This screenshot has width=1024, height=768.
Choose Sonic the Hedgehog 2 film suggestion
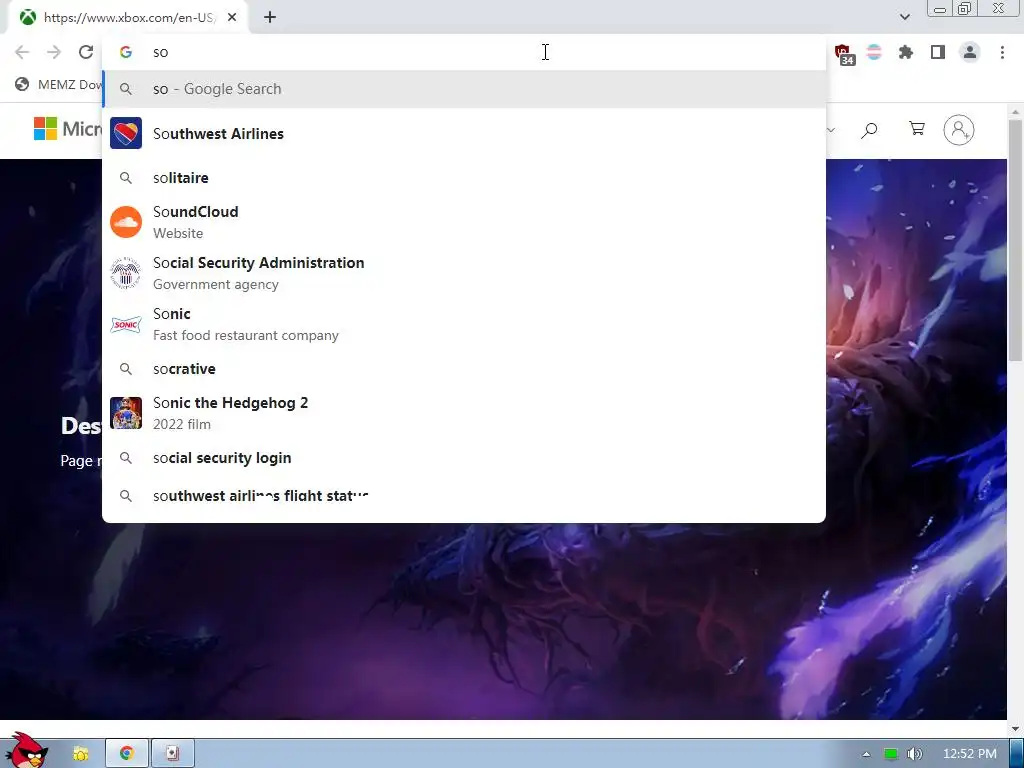(x=464, y=413)
